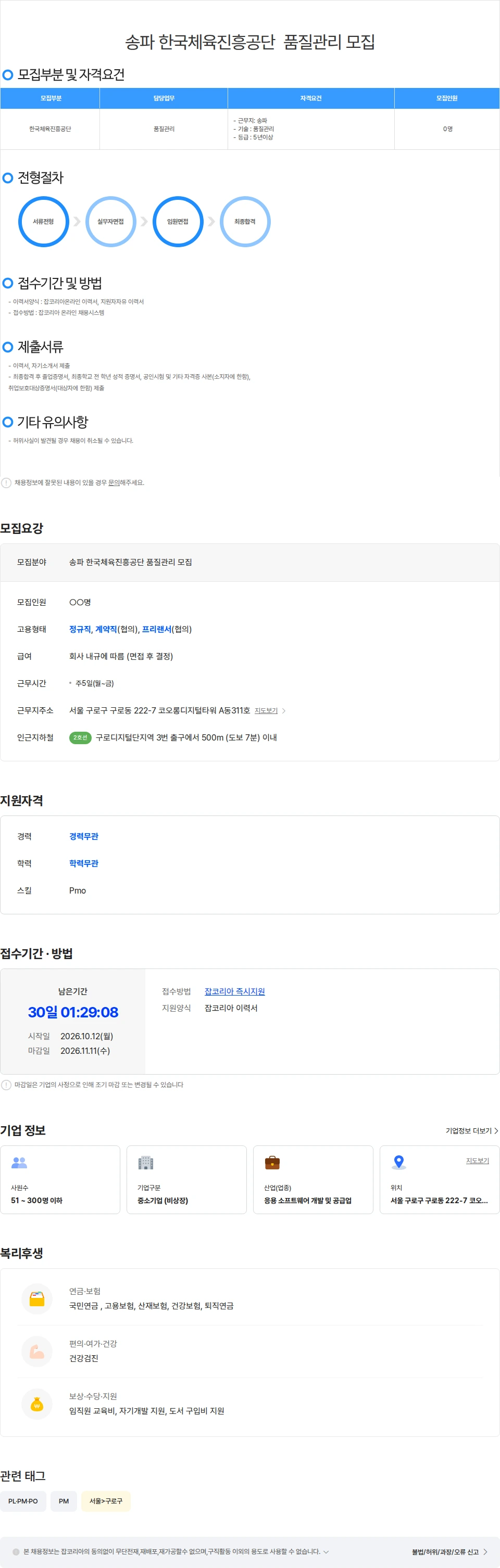500x1568 pixels.
Task: Click the green 2호선 subway badge
Action: tap(80, 738)
